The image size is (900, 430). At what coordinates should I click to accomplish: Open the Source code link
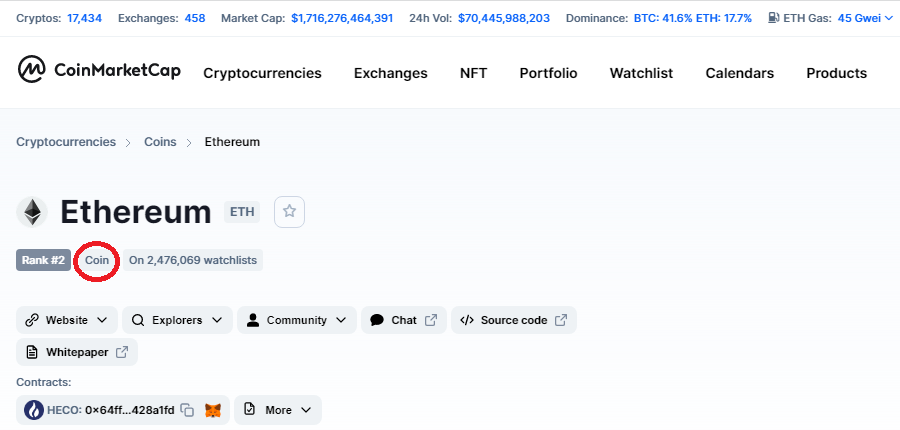coord(513,320)
